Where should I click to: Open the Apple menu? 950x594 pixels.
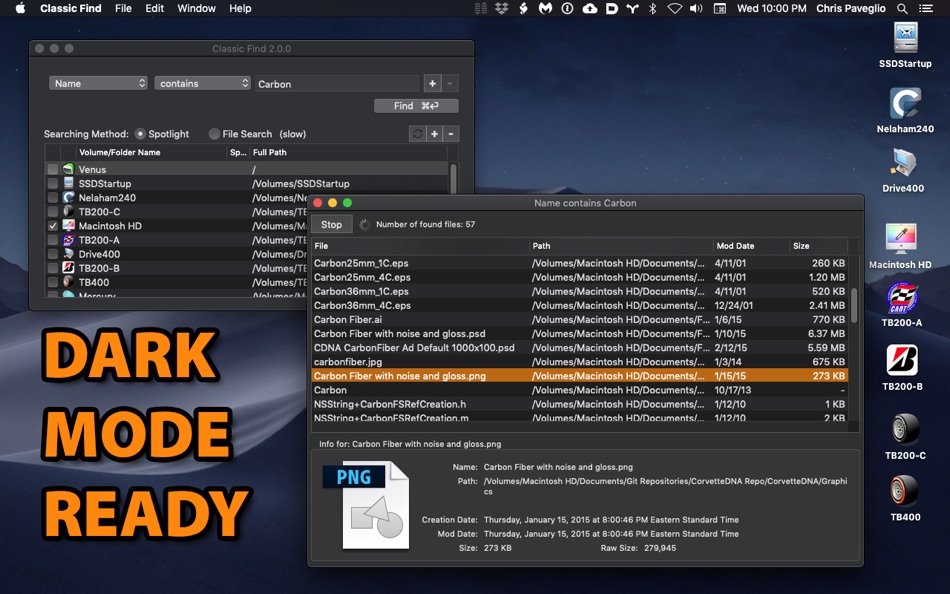(20, 8)
